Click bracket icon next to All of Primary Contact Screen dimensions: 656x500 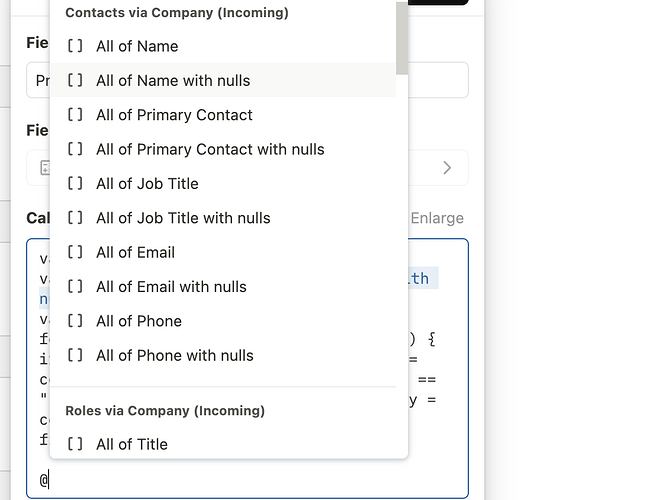tap(75, 114)
